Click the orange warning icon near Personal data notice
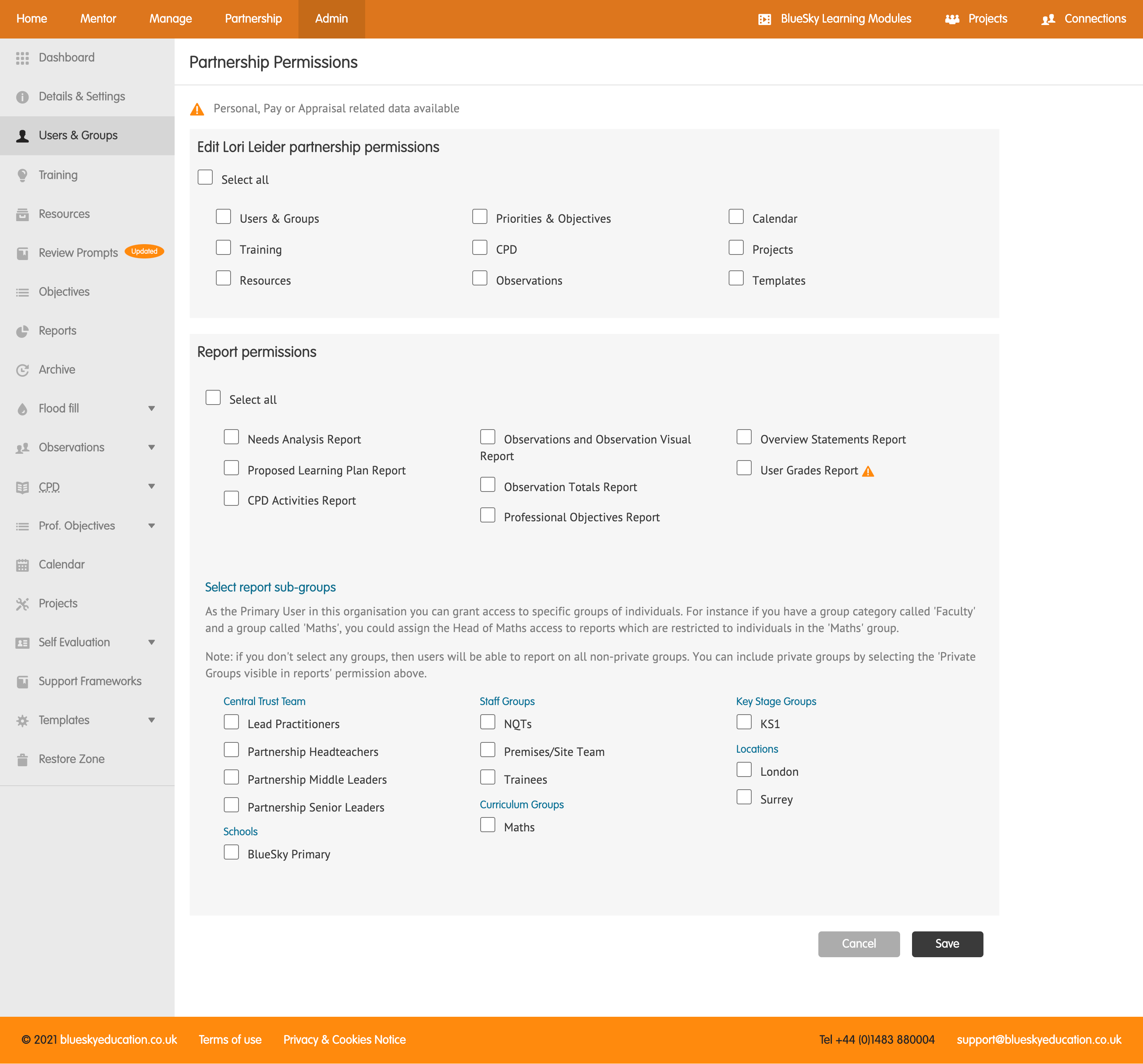The width and height of the screenshot is (1143, 1064). tap(196, 109)
